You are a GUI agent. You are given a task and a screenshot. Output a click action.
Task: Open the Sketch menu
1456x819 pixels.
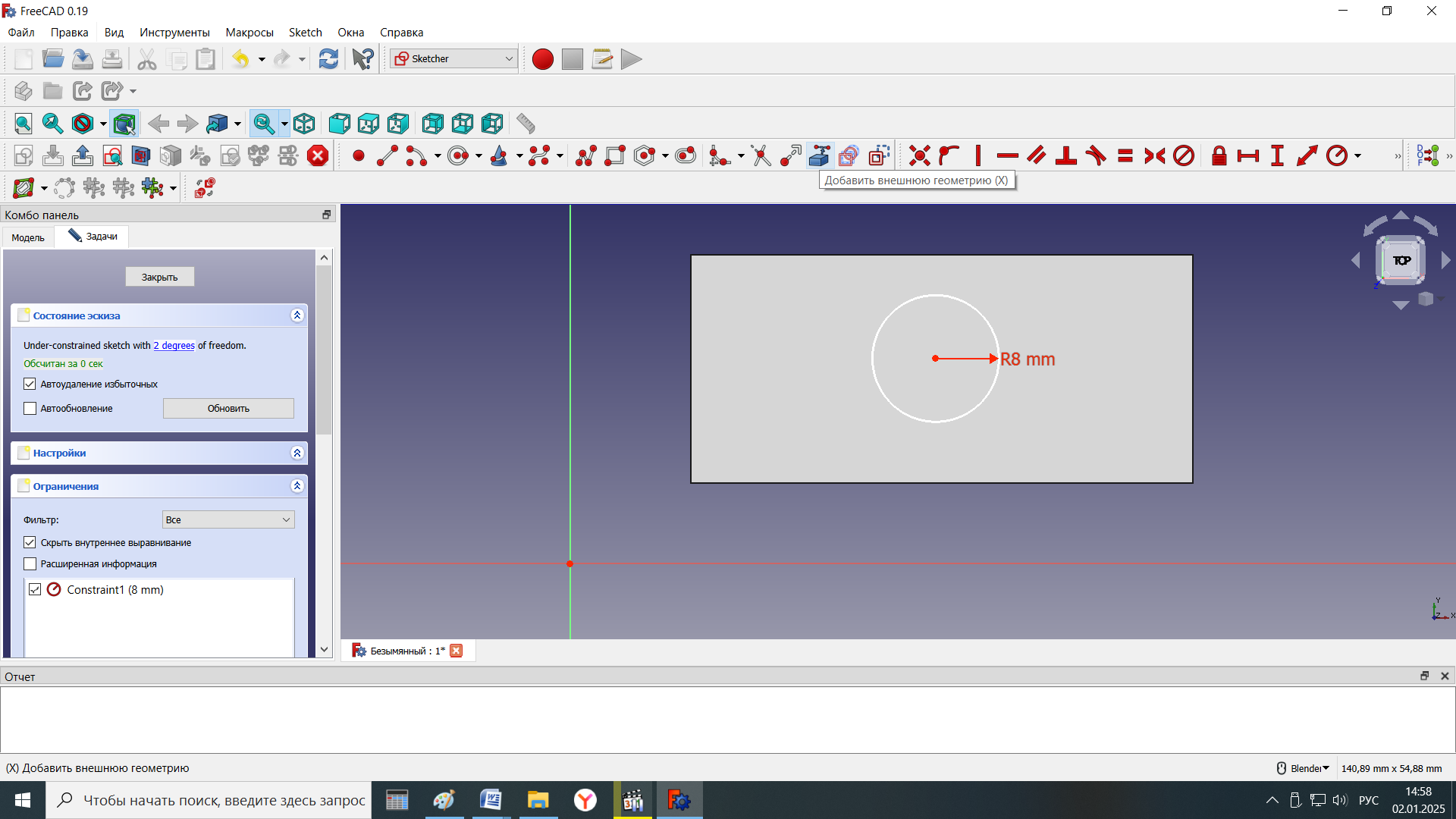(x=306, y=33)
